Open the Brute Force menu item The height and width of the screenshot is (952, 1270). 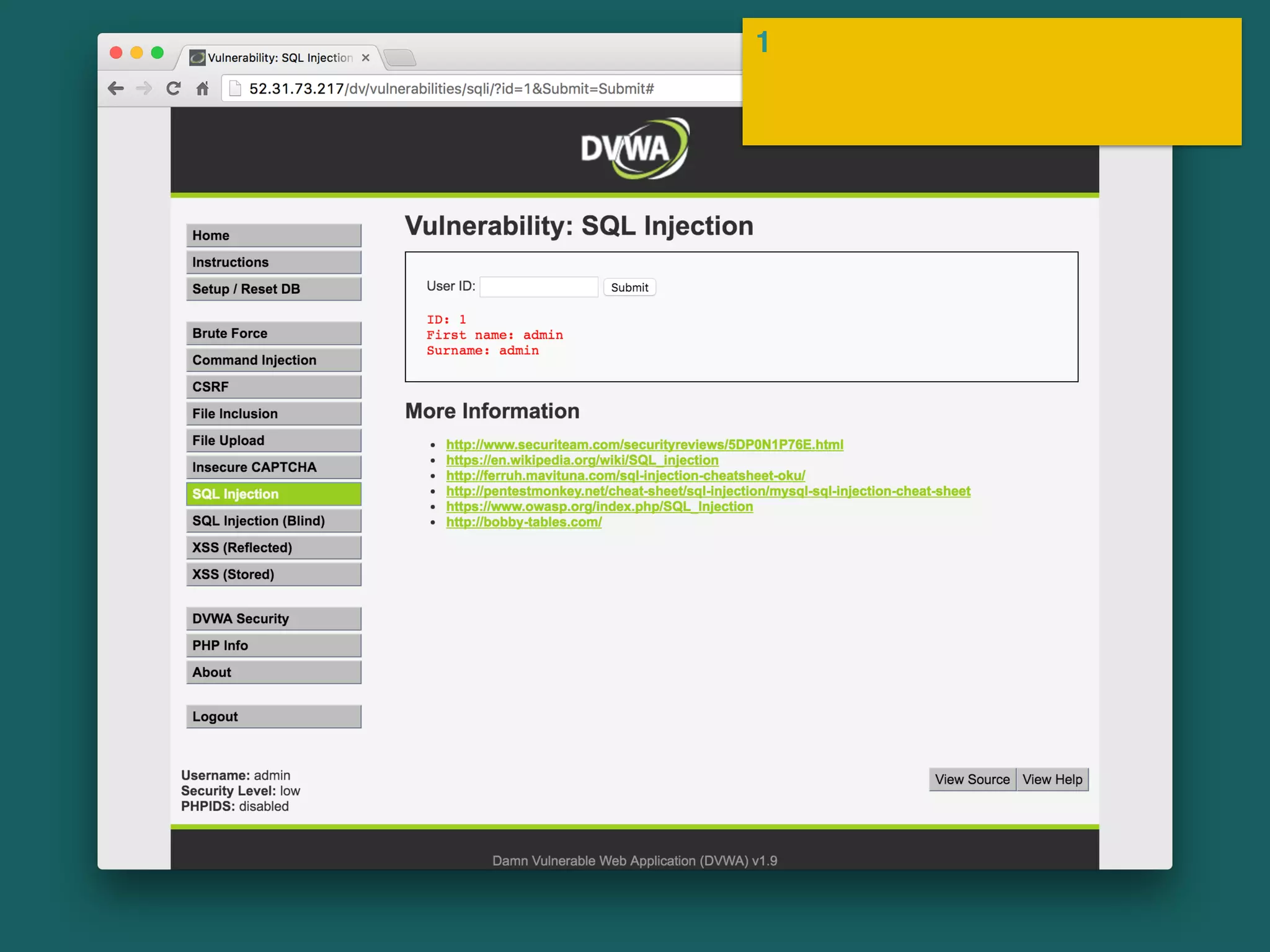(273, 333)
